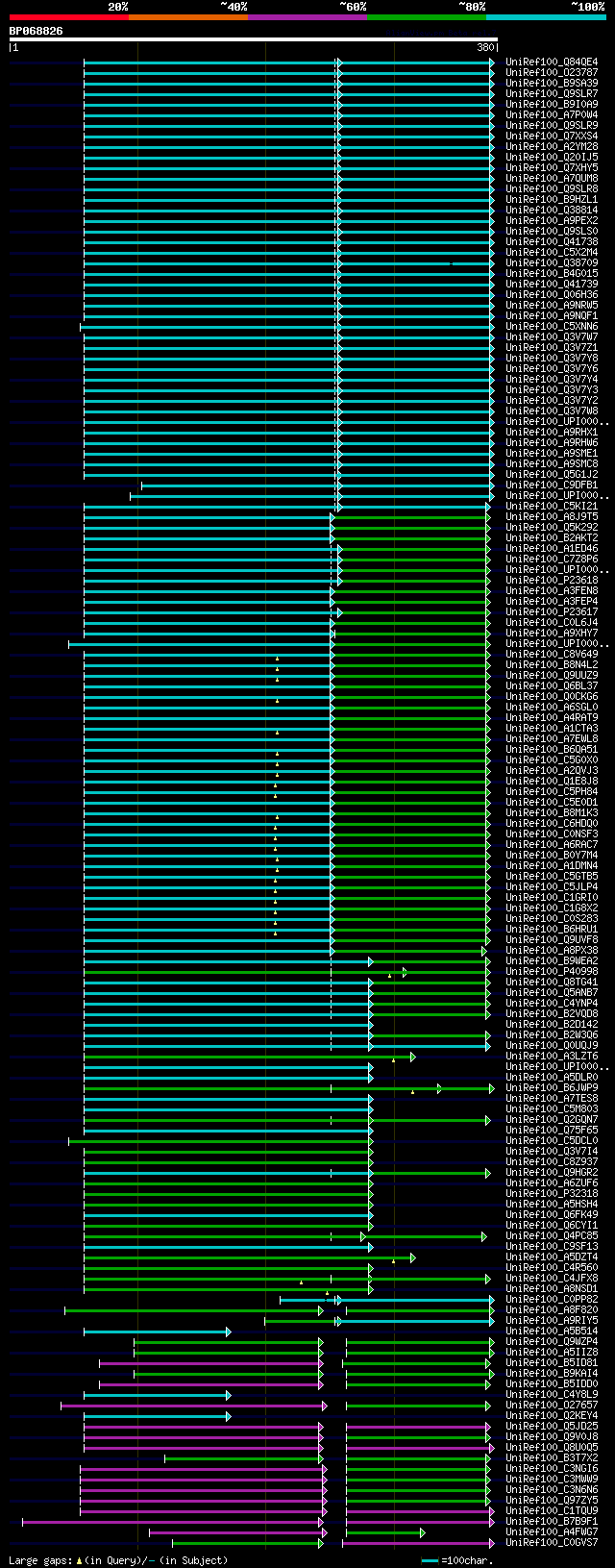Click on UniRef100_A3LZT6 text
The image size is (615, 1568).
point(552,1057)
